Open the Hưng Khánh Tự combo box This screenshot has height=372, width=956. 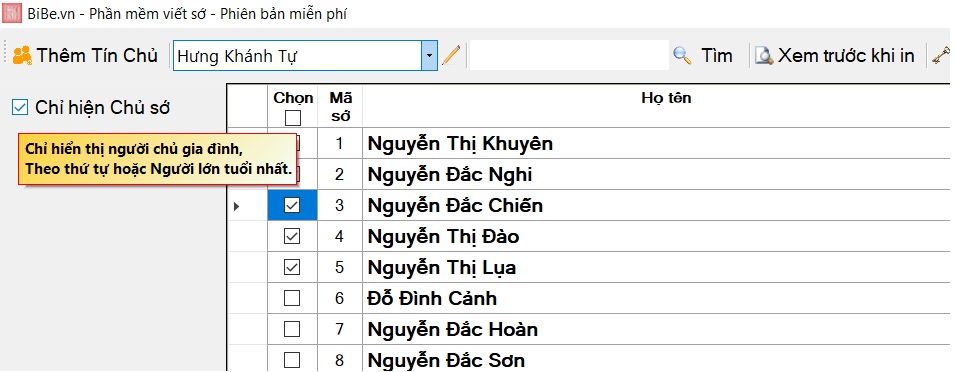305,55
